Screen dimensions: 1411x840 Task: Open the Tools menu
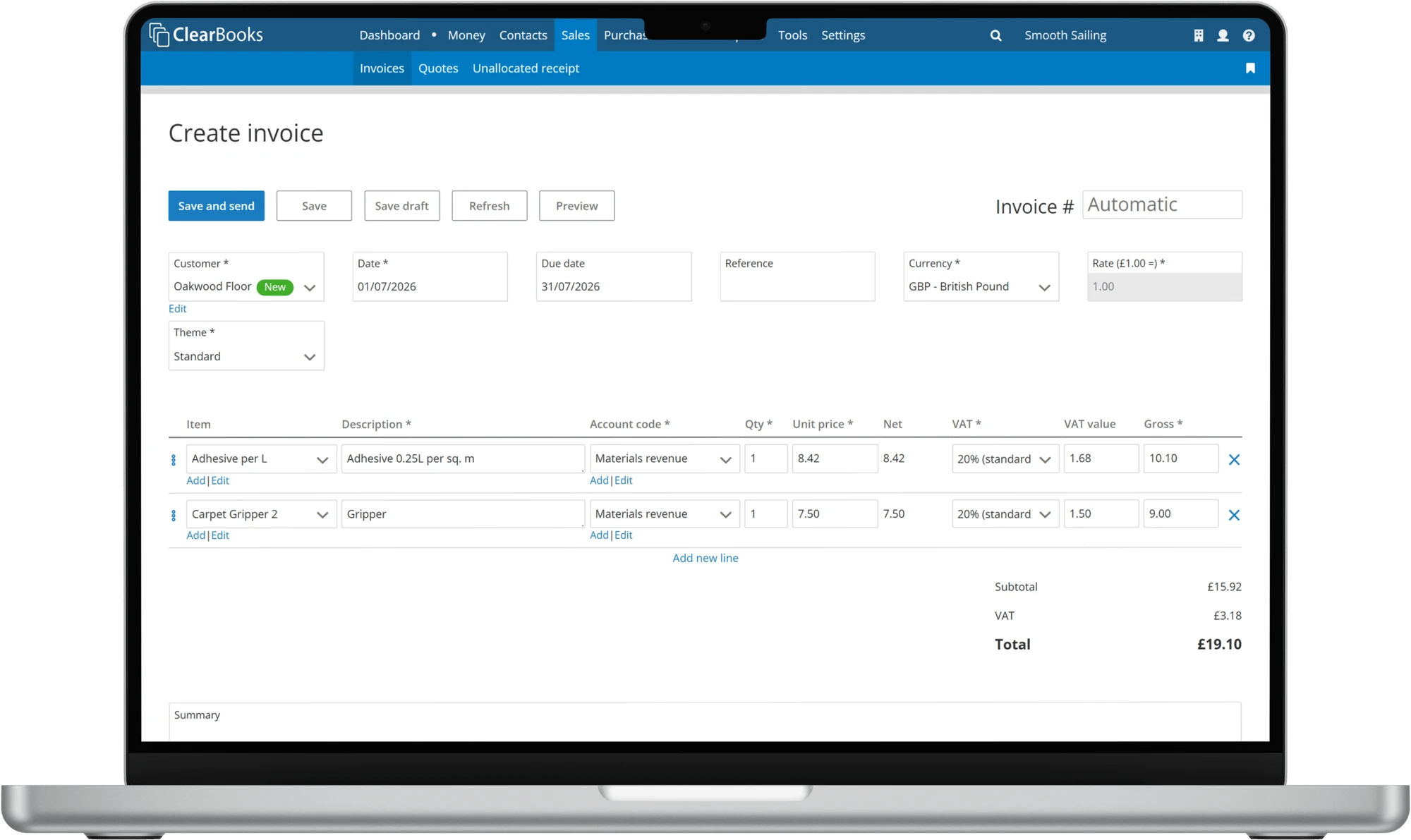click(x=792, y=35)
